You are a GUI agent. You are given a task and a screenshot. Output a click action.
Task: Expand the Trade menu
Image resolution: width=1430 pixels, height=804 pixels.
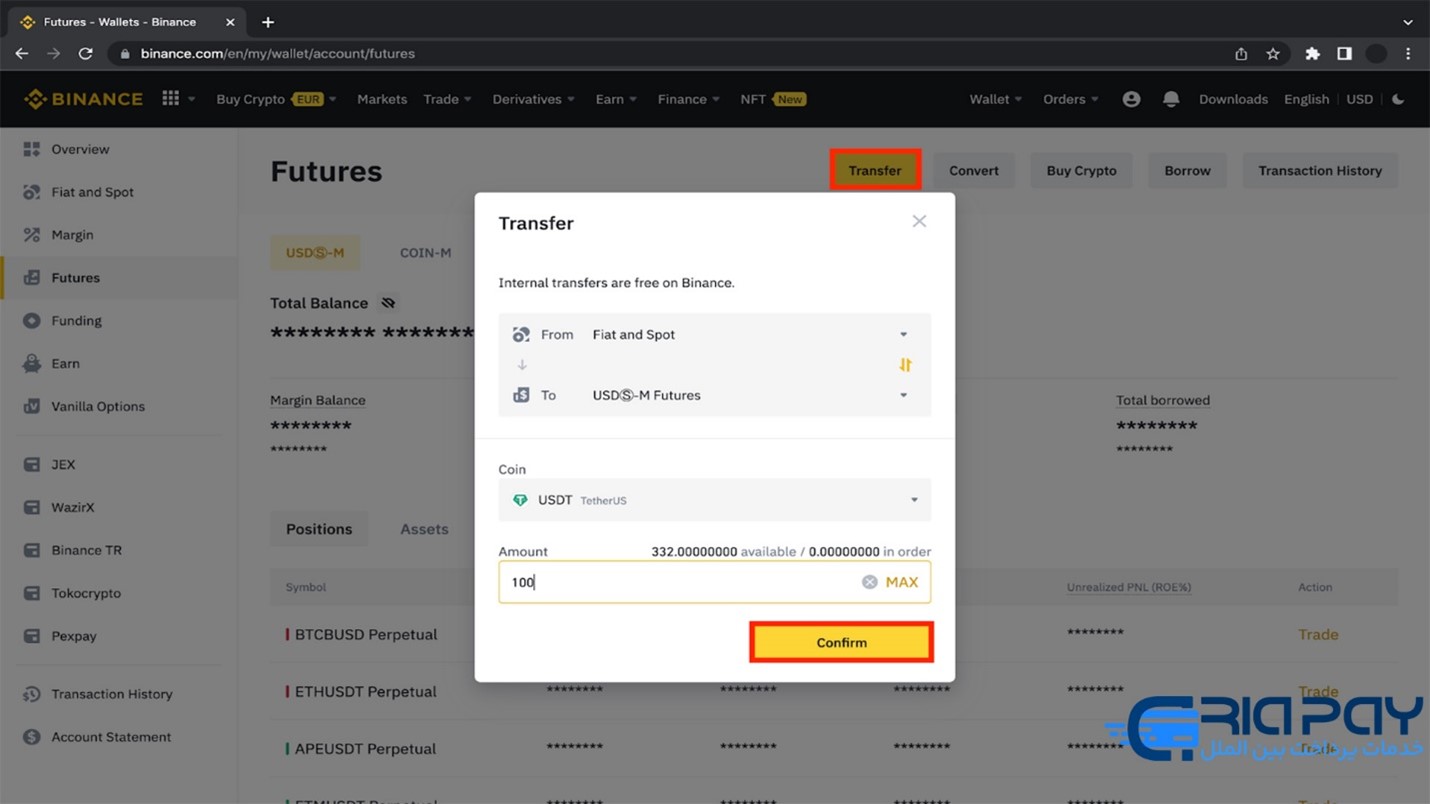pyautogui.click(x=447, y=99)
